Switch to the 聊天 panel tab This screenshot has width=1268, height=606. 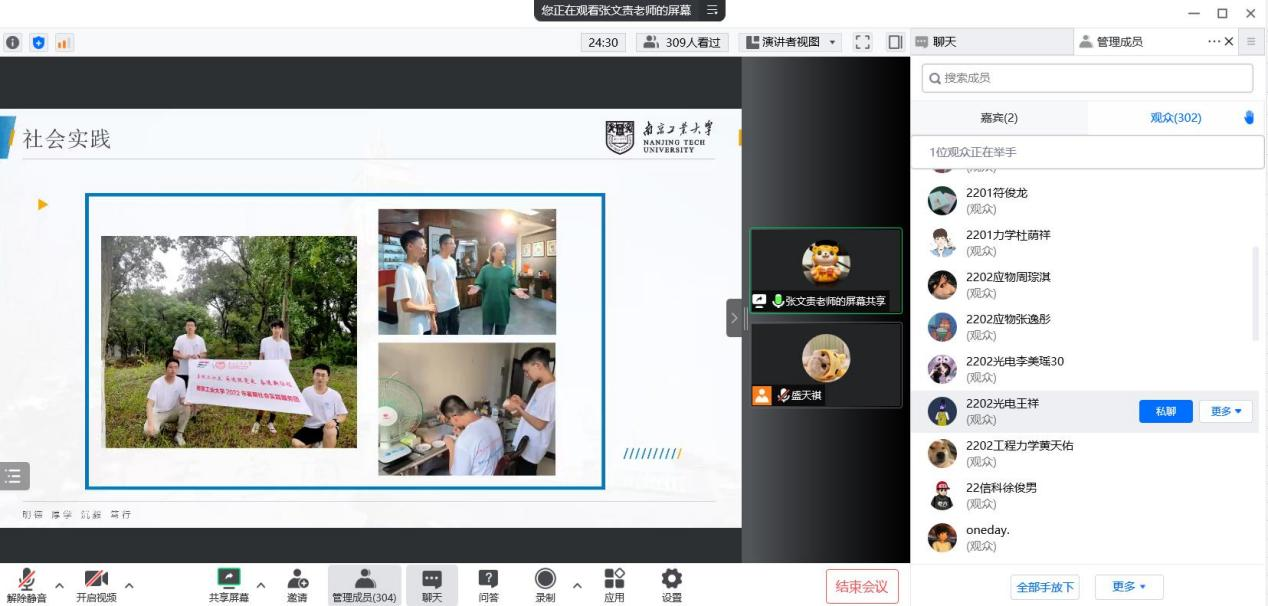coord(944,42)
